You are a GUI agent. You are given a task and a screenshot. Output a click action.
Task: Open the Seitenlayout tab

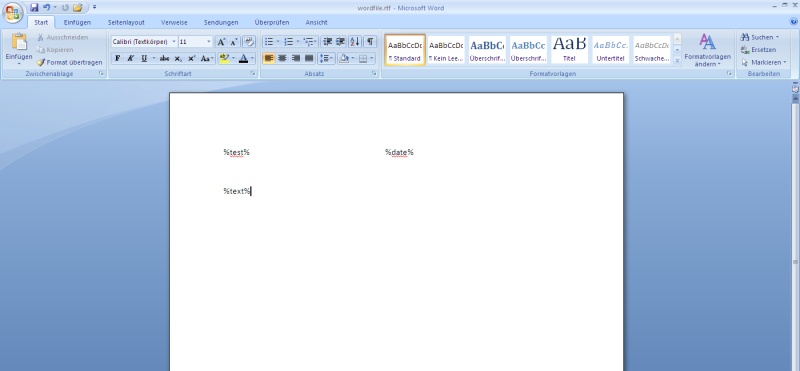click(x=126, y=22)
